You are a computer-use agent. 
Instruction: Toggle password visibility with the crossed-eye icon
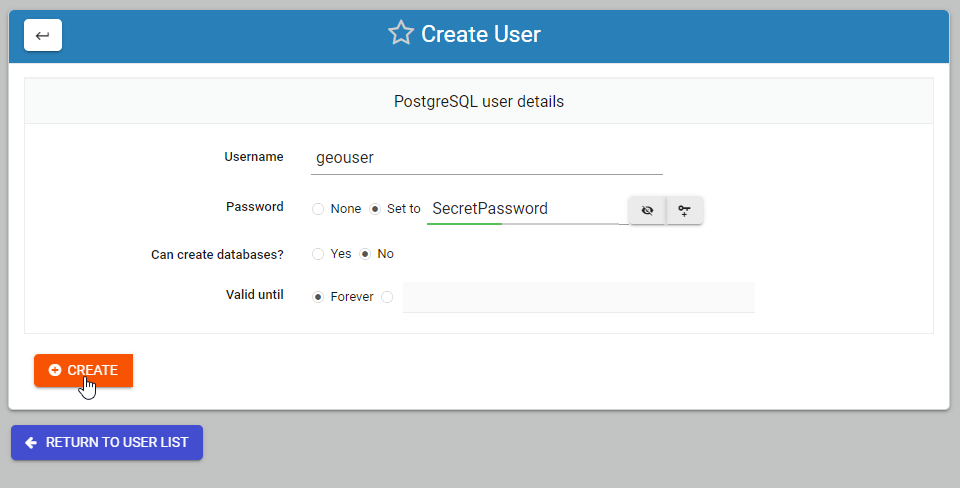647,210
